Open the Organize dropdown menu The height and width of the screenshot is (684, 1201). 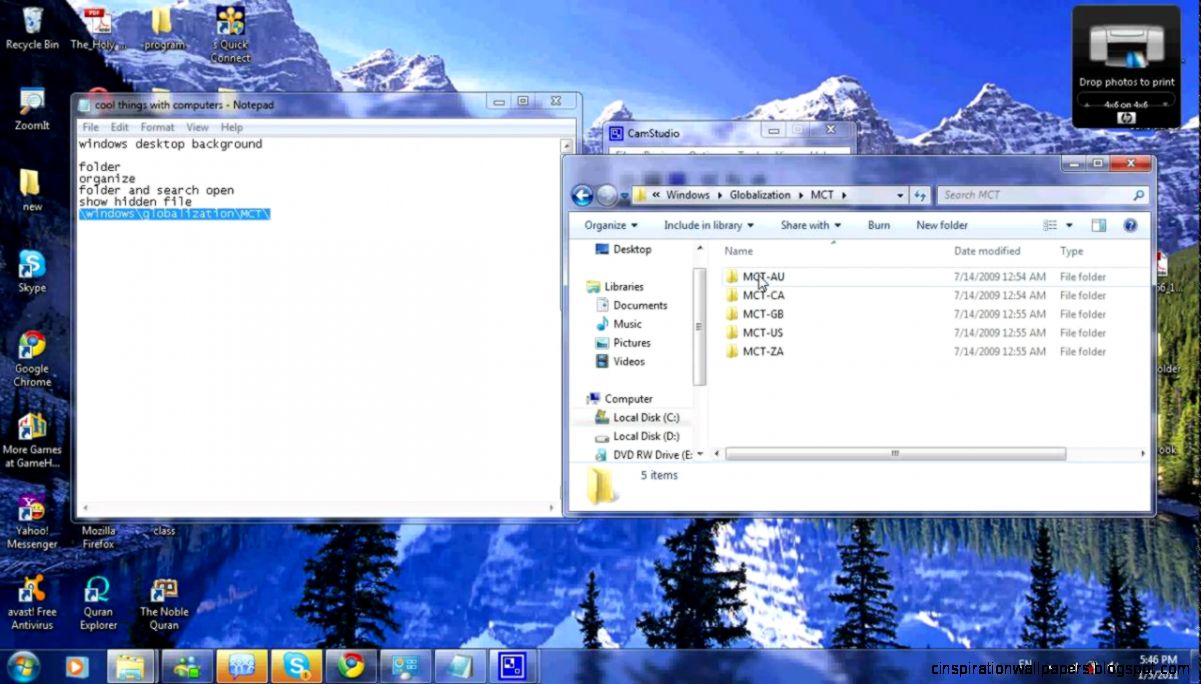pos(609,224)
